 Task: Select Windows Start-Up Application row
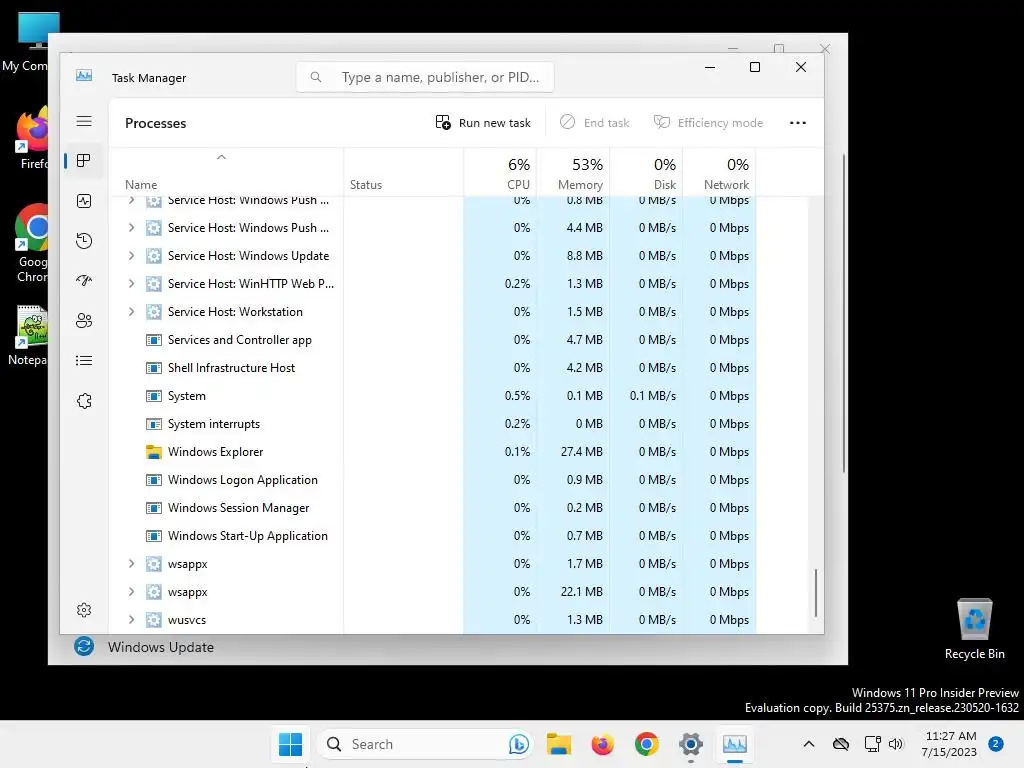(x=433, y=536)
